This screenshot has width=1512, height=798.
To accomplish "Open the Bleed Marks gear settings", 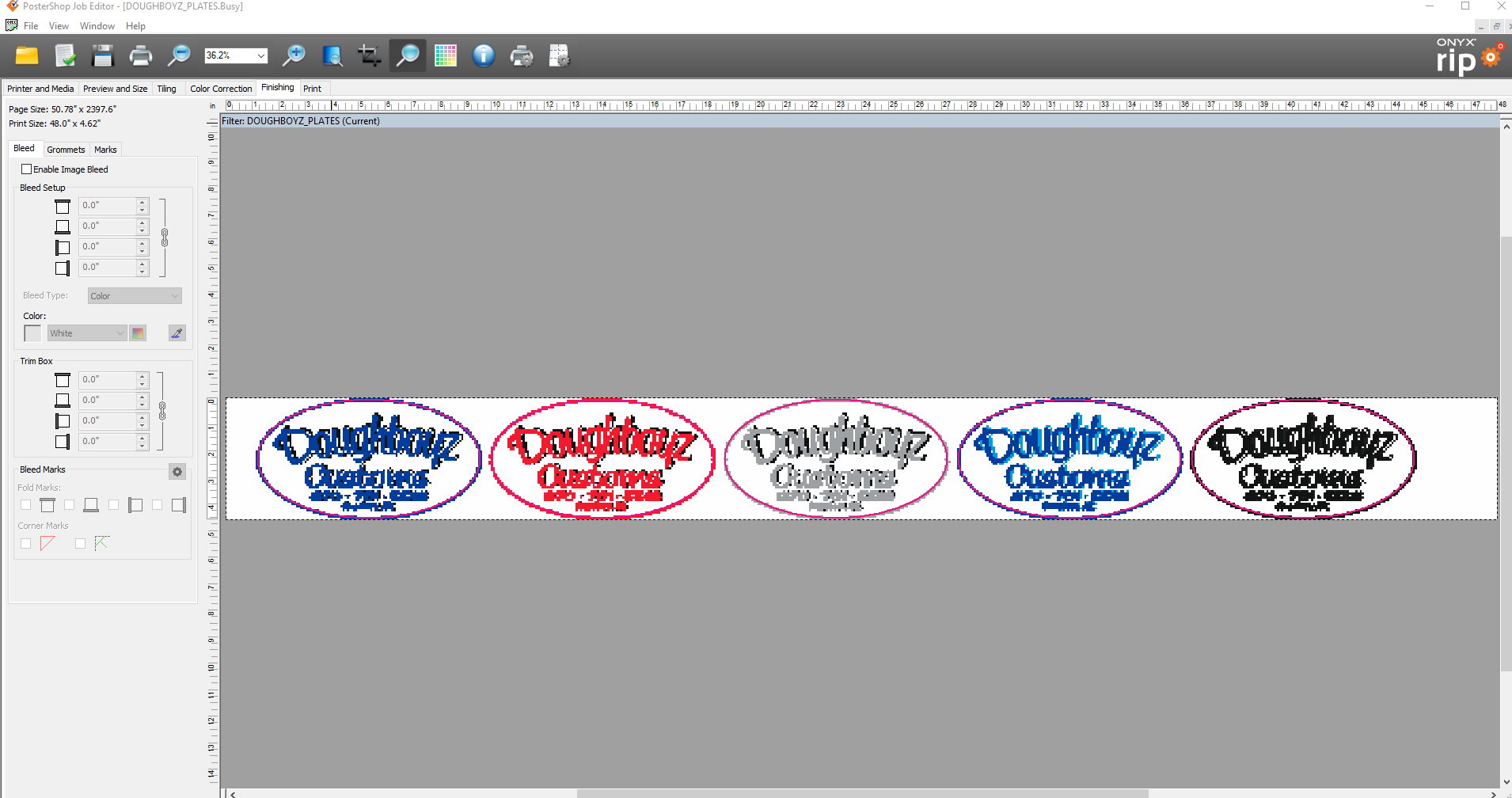I will tap(177, 472).
